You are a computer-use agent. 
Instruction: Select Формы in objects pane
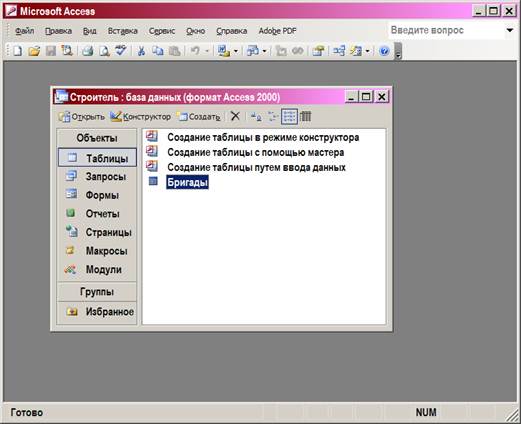click(x=97, y=195)
